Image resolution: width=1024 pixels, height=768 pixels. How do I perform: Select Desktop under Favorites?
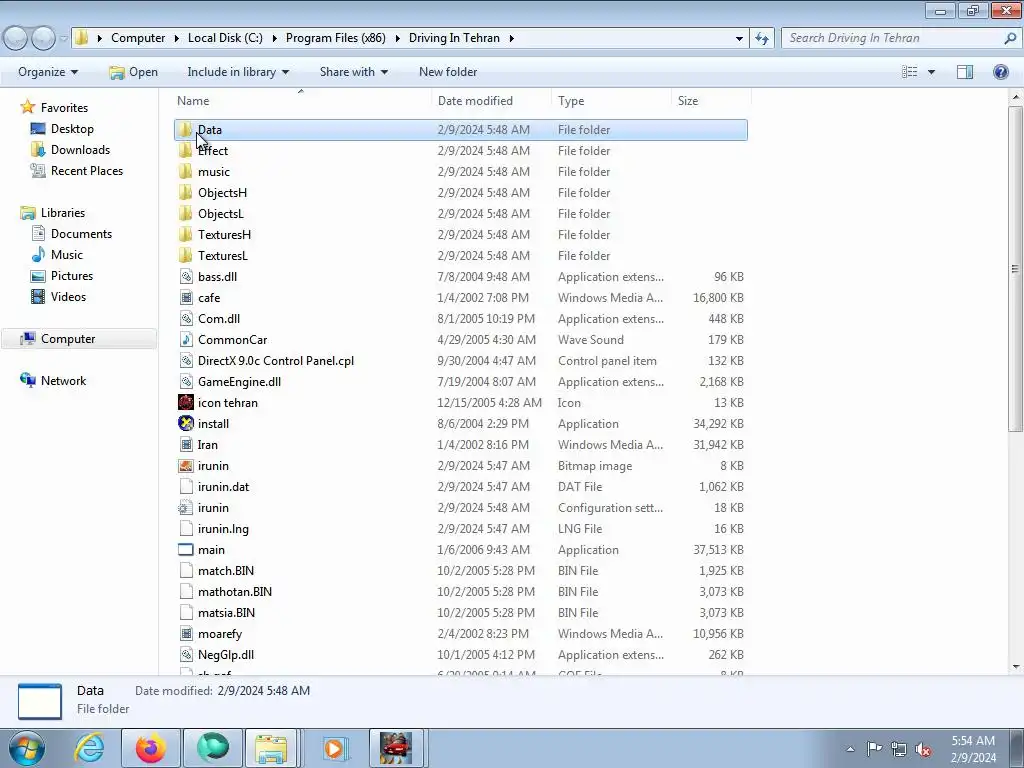72,129
